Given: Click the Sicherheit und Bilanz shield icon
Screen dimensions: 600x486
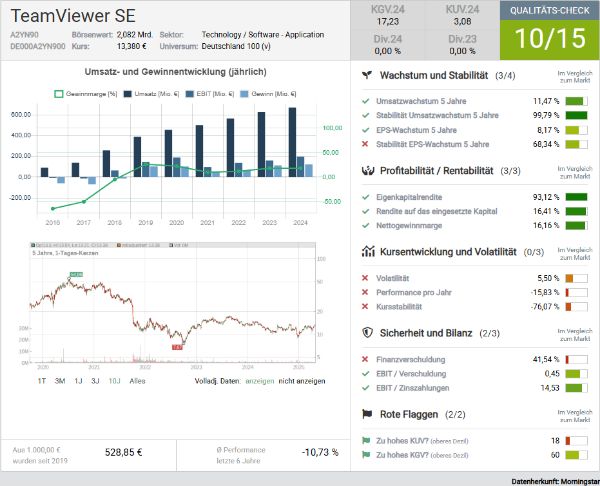Looking at the screenshot, I should click(x=367, y=333).
